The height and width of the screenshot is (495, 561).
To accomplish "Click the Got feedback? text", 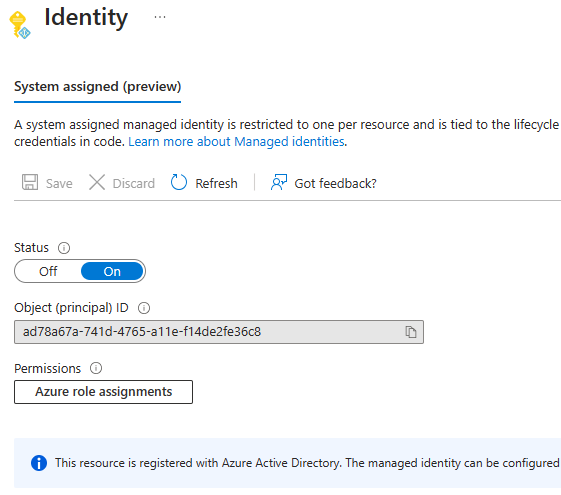I will point(335,183).
